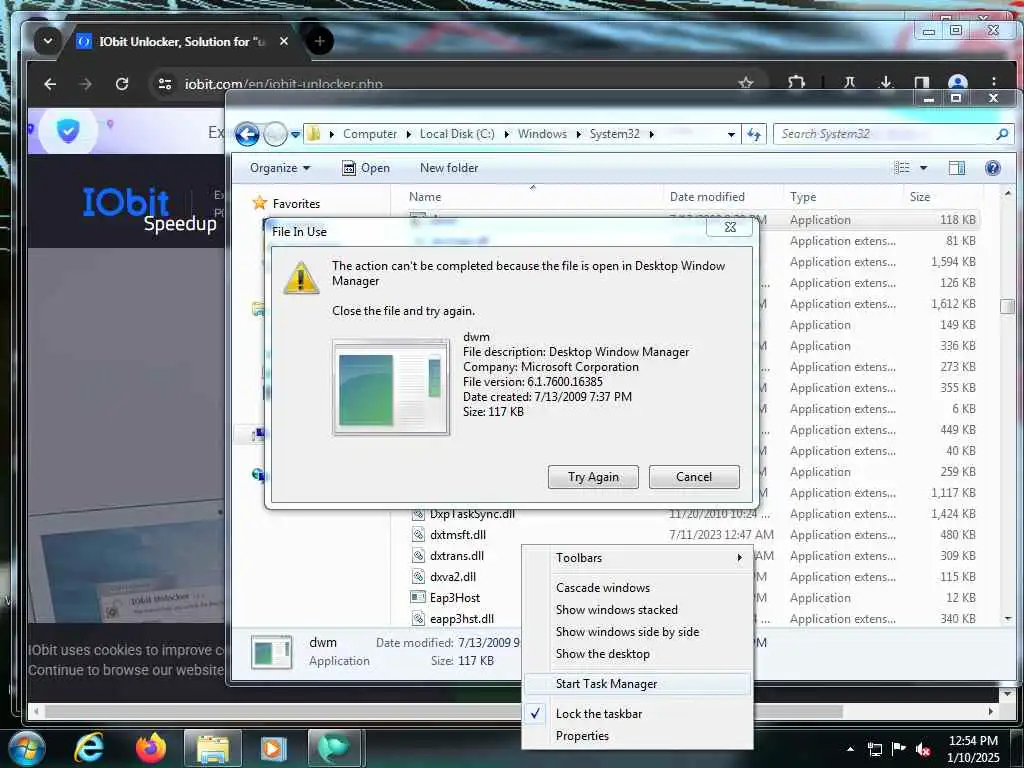Open Explorer help icon

[x=993, y=168]
